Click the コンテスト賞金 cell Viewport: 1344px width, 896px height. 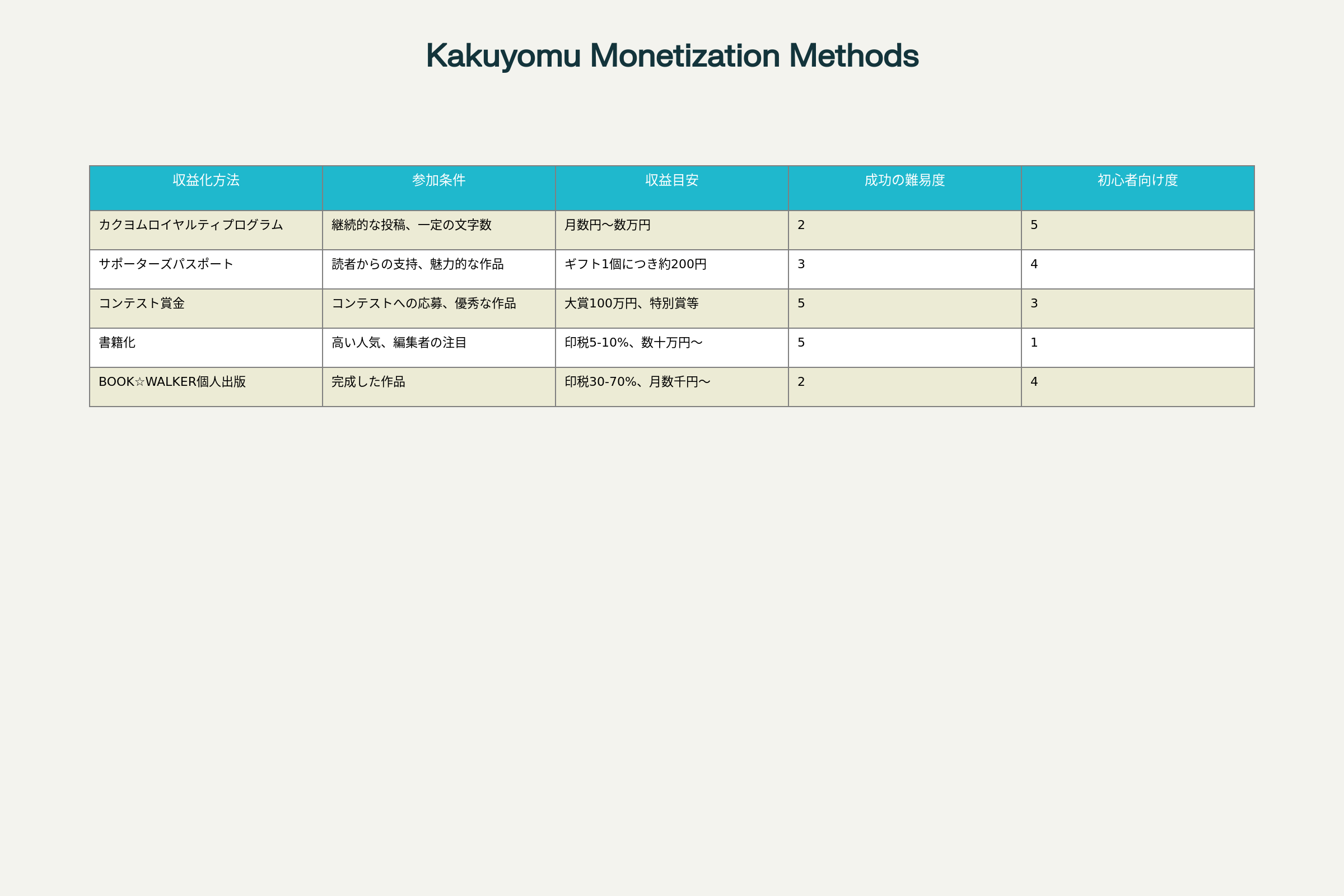click(206, 309)
